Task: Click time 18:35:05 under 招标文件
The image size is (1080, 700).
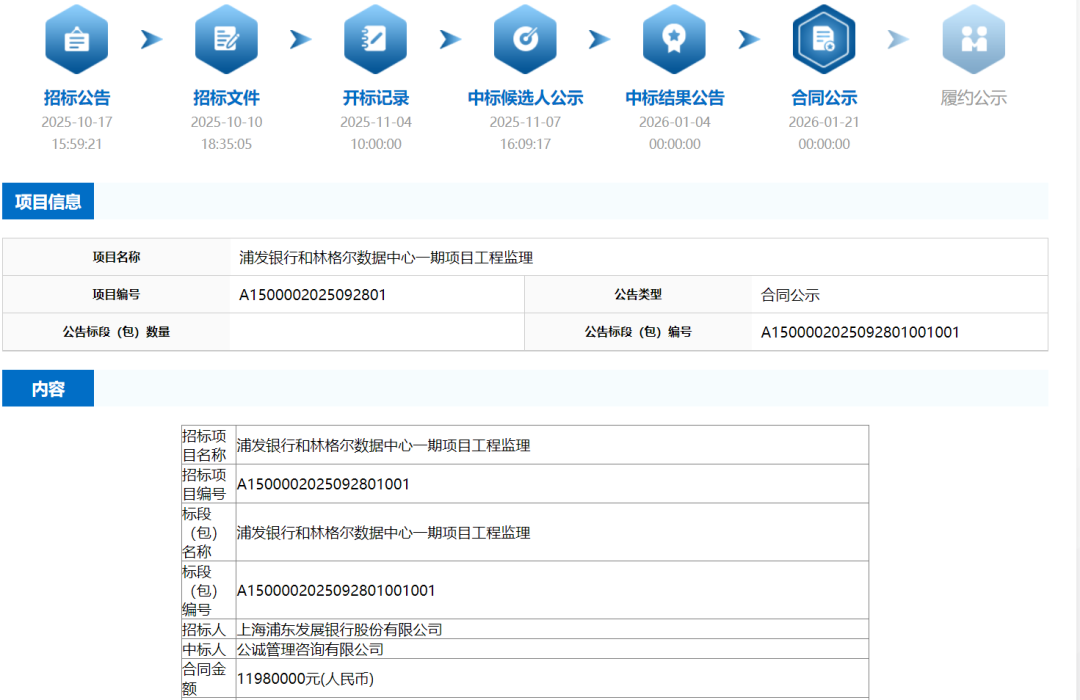Action: tap(226, 144)
